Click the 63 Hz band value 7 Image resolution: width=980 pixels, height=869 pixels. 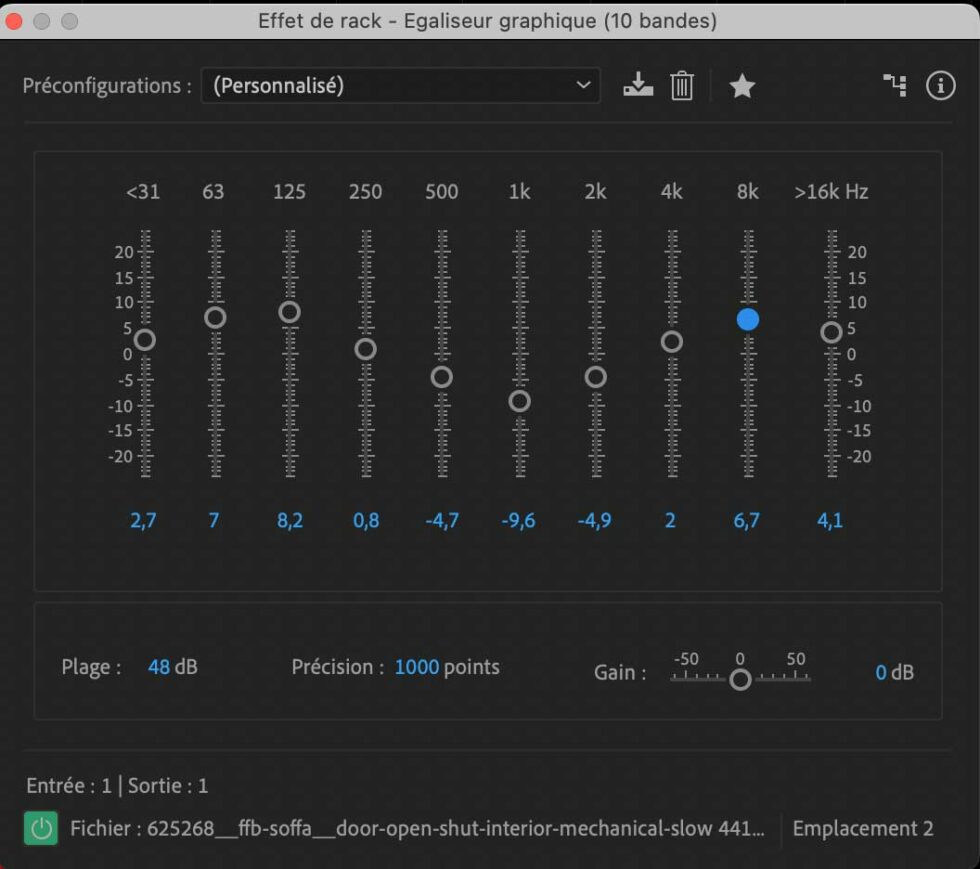pyautogui.click(x=214, y=520)
